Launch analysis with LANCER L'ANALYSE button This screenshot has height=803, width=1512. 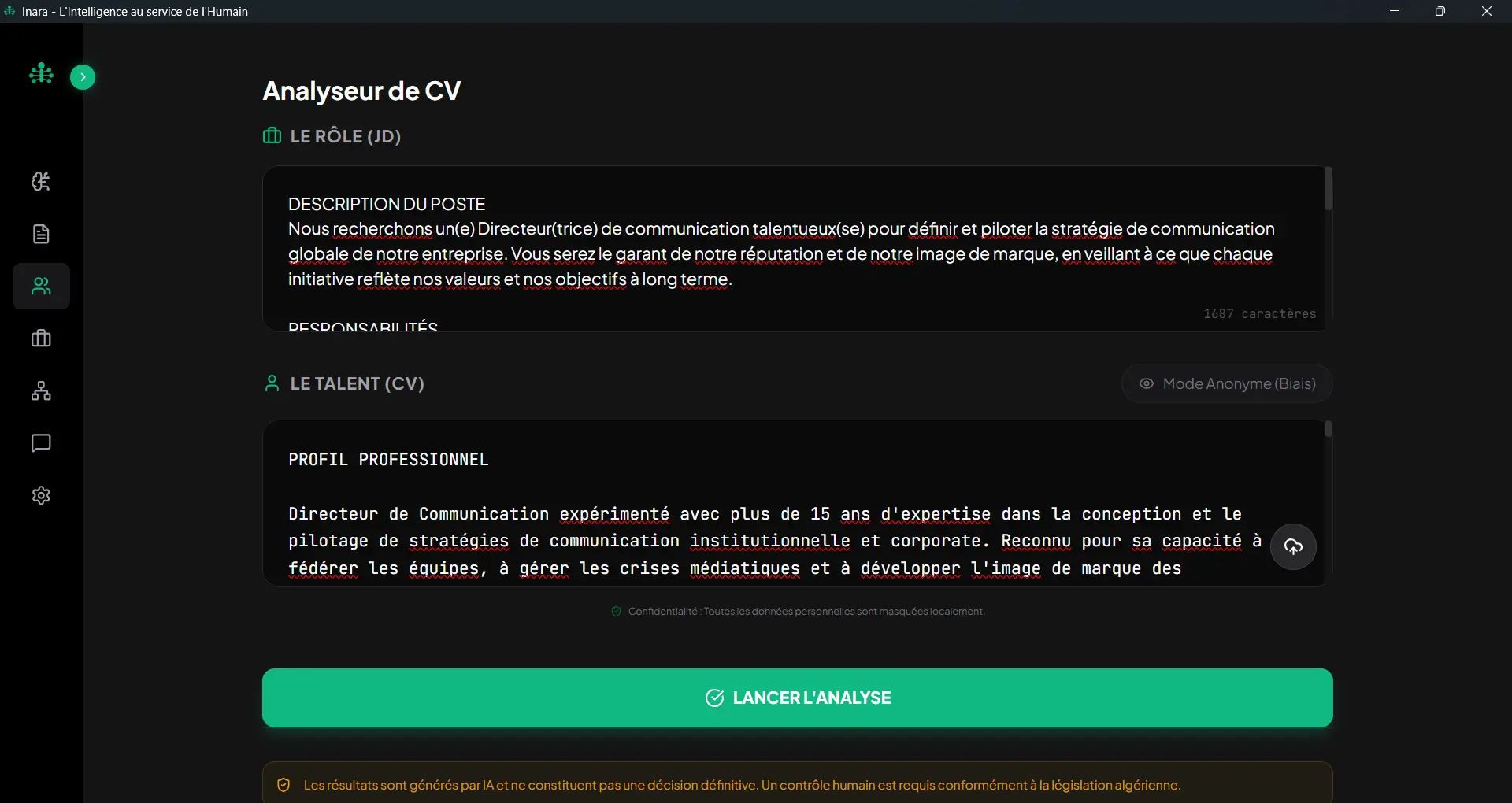click(x=797, y=698)
